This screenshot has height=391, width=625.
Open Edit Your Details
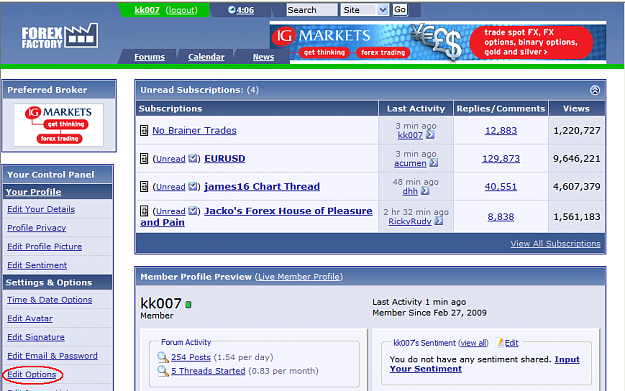[x=41, y=209]
